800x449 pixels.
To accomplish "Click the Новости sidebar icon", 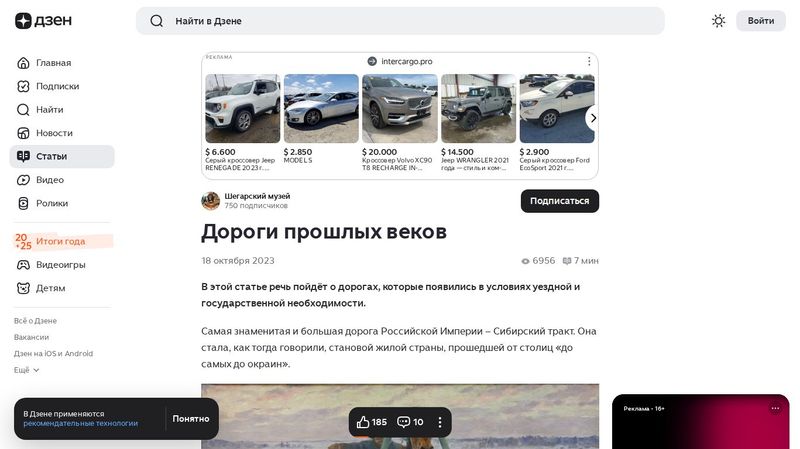I will [24, 133].
